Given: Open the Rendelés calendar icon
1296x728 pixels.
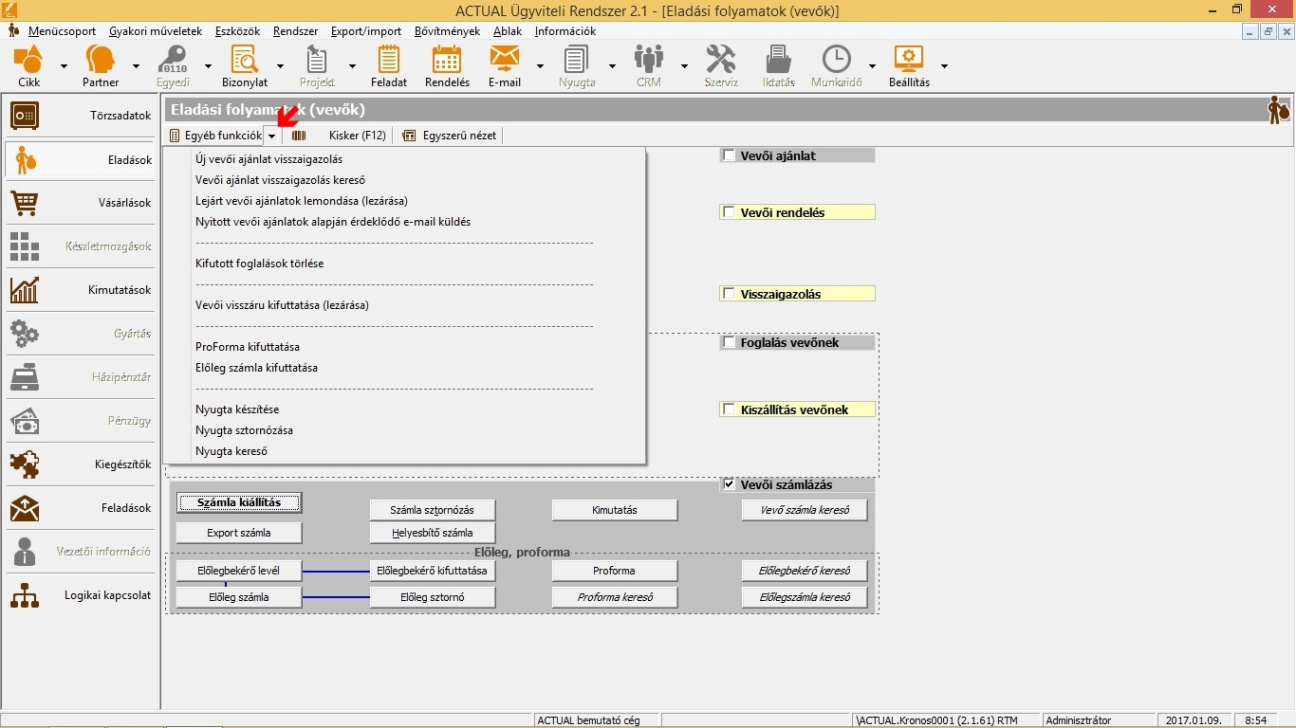Looking at the screenshot, I should (x=447, y=61).
